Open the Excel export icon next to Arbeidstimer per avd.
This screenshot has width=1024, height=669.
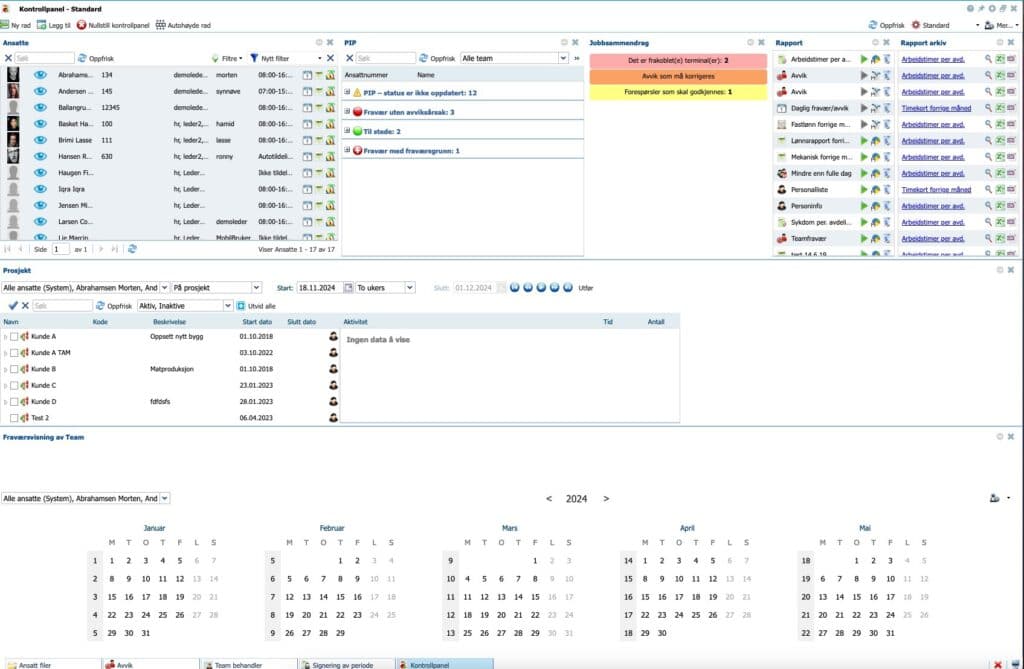[999, 60]
